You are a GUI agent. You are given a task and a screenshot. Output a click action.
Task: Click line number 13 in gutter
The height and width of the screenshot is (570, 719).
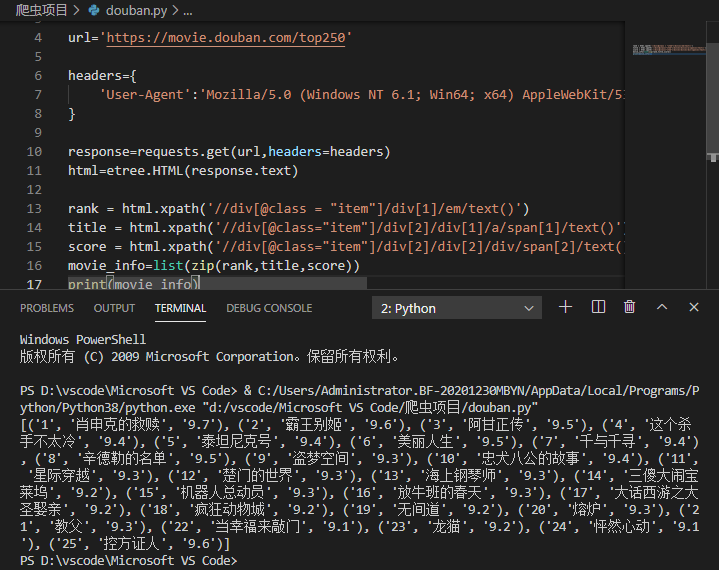(34, 209)
